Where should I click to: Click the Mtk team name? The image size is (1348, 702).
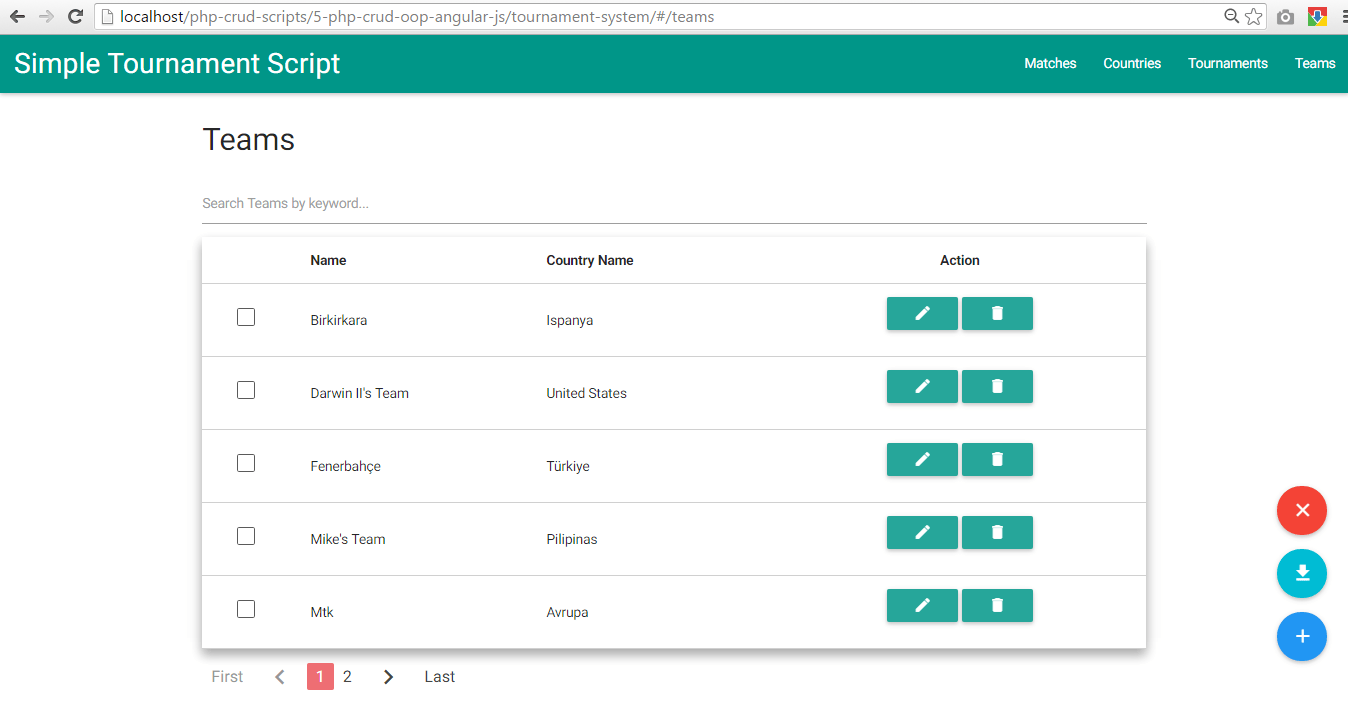[x=322, y=612]
